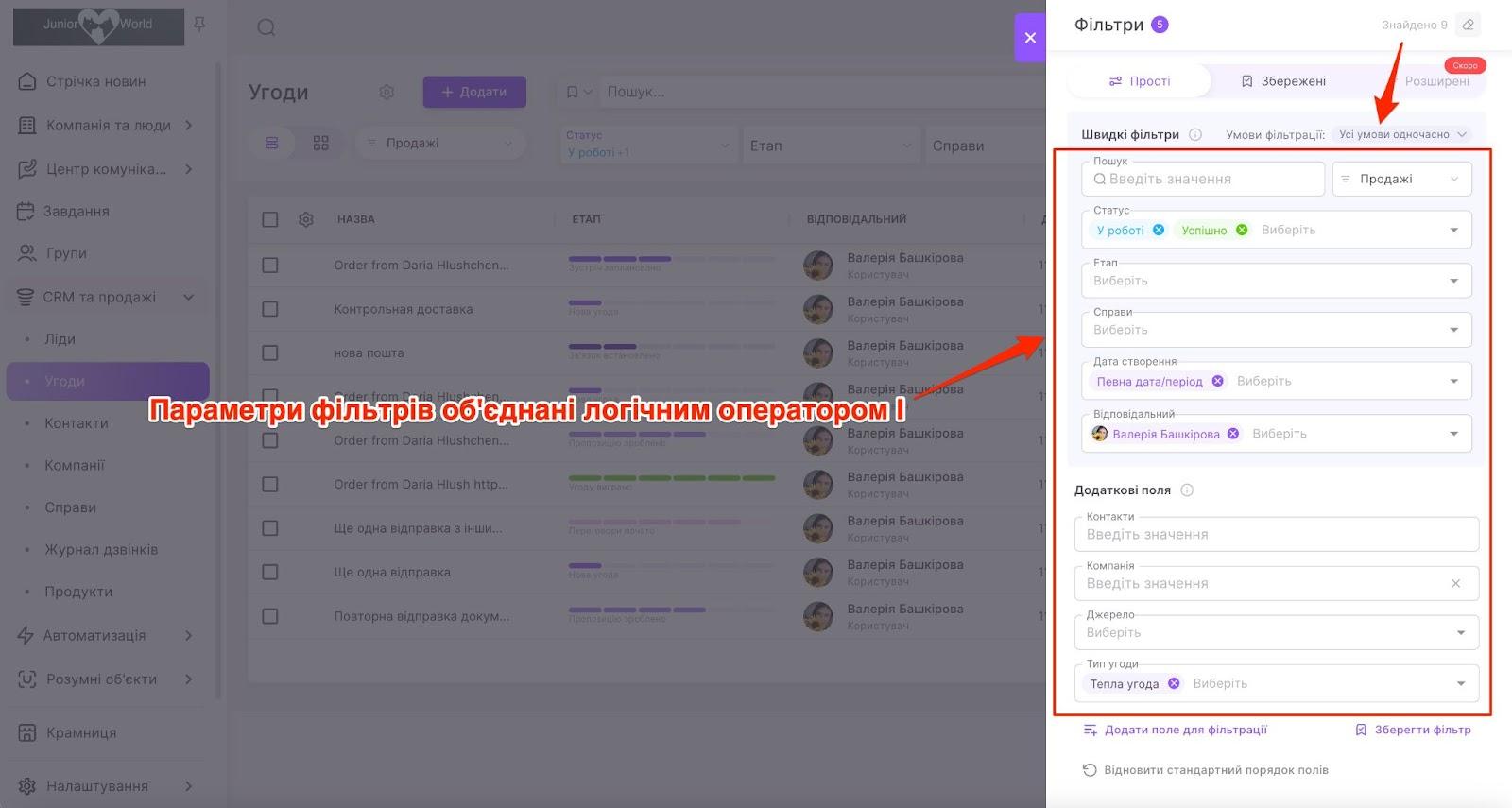
Task: Go to Журнал дзвінків in the sidebar
Action: click(101, 549)
